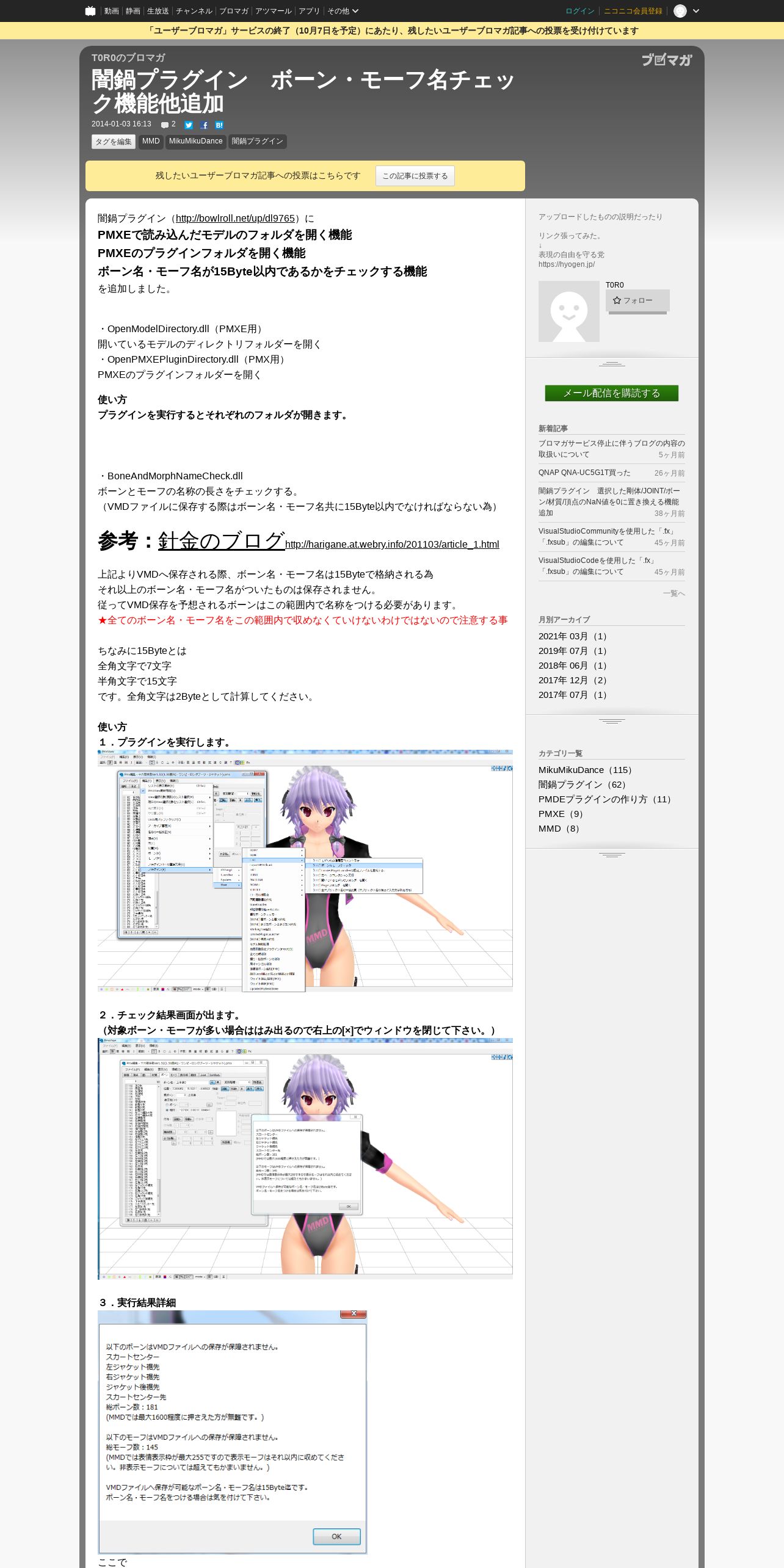Open the ブロマガ menu item
This screenshot has height=1568, width=784.
pyautogui.click(x=234, y=11)
